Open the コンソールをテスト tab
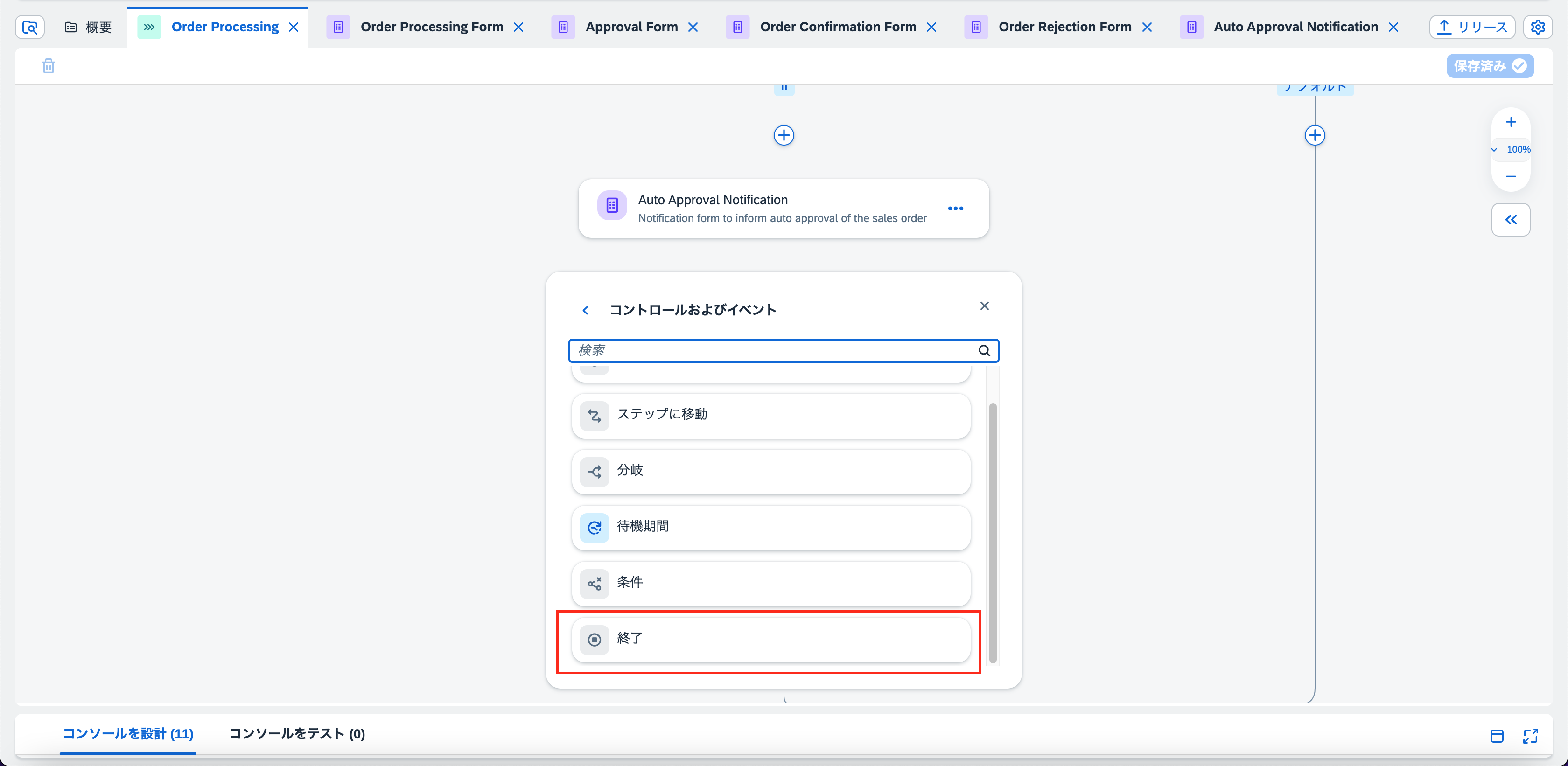This screenshot has height=766, width=1568. [x=296, y=733]
